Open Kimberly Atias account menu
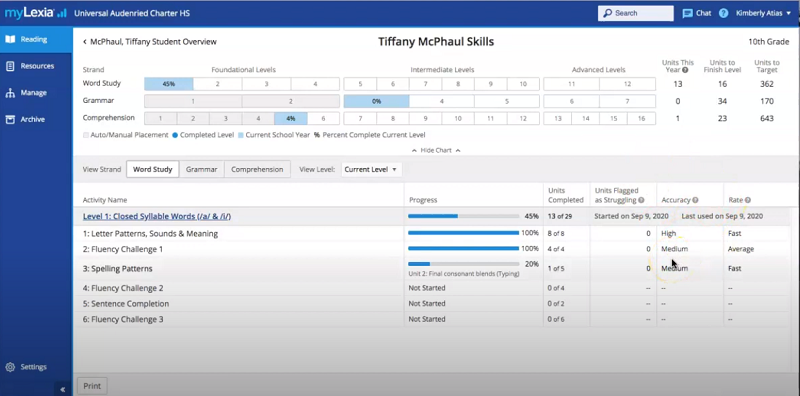Screen dimensions: 800x396 [763, 13]
